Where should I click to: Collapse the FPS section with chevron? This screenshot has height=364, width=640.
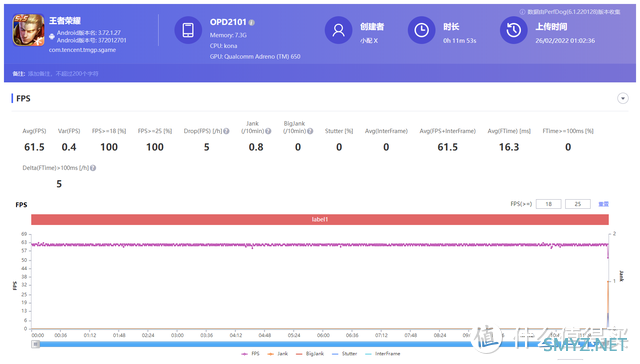622,98
